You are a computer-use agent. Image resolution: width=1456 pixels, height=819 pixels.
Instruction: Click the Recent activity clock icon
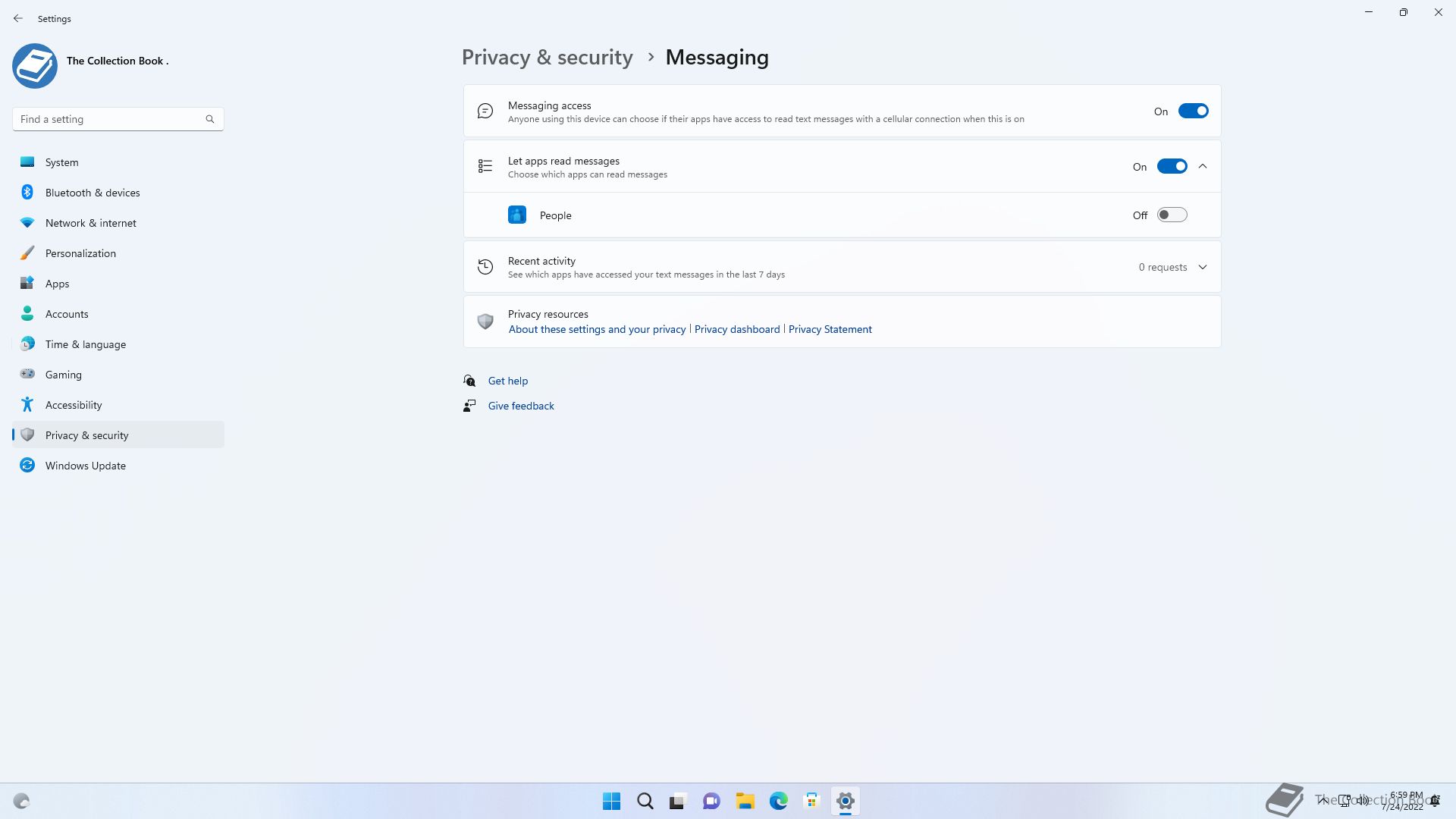pos(485,267)
